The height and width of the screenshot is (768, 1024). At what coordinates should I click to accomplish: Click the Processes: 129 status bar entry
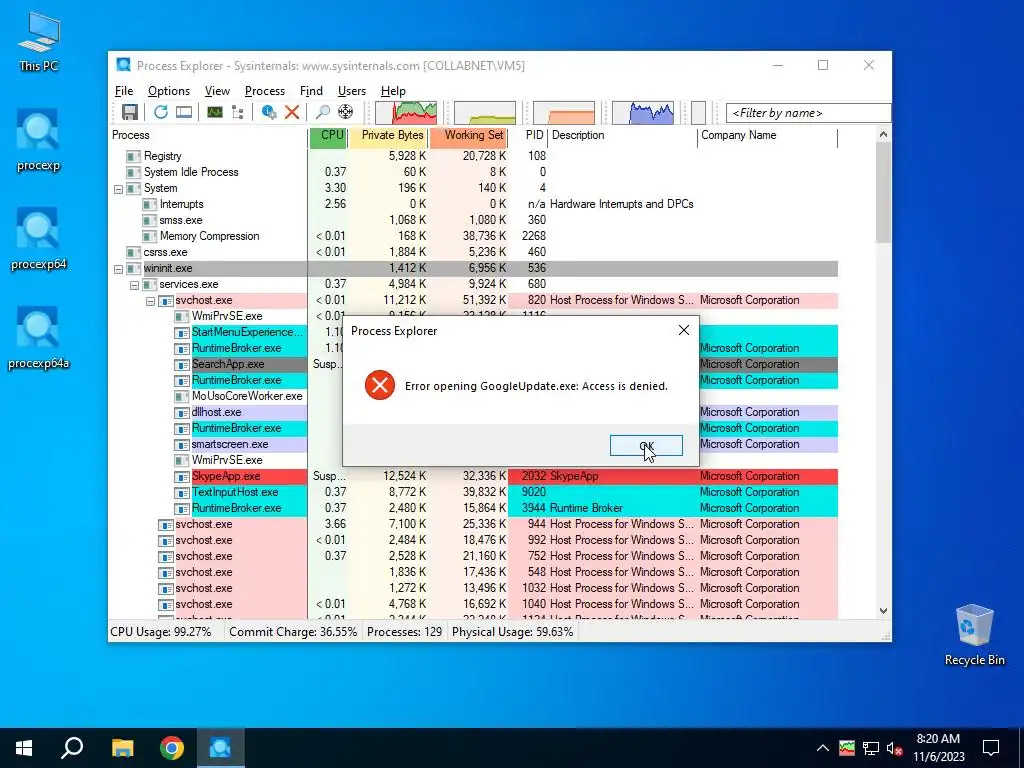coord(404,632)
